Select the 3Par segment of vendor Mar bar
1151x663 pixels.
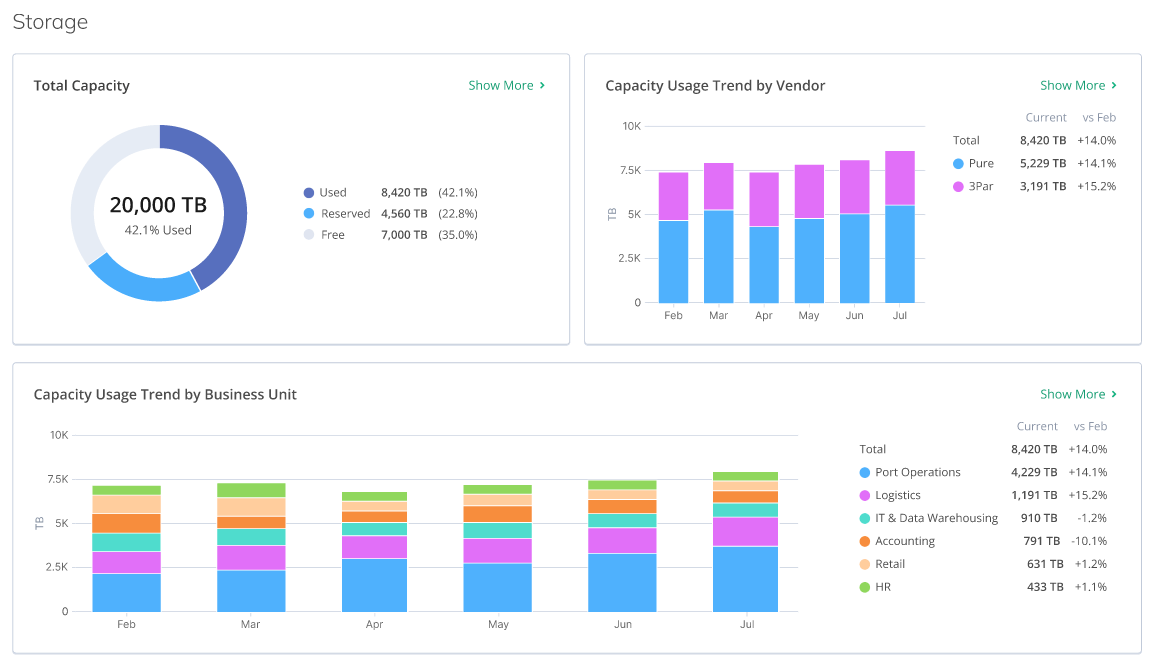pos(719,186)
